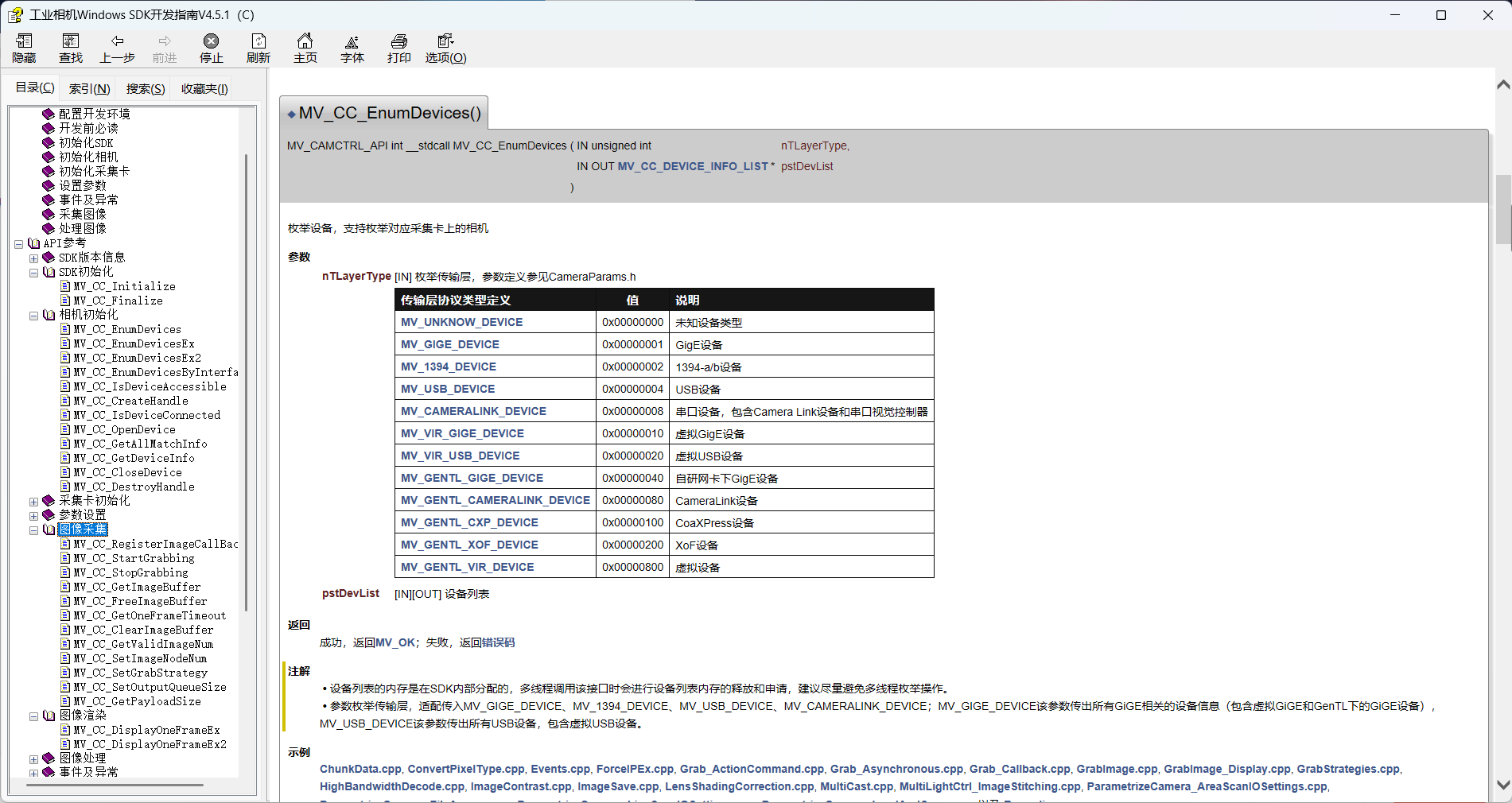Click the MV_GIGE_DEVICE table cell

click(x=495, y=344)
